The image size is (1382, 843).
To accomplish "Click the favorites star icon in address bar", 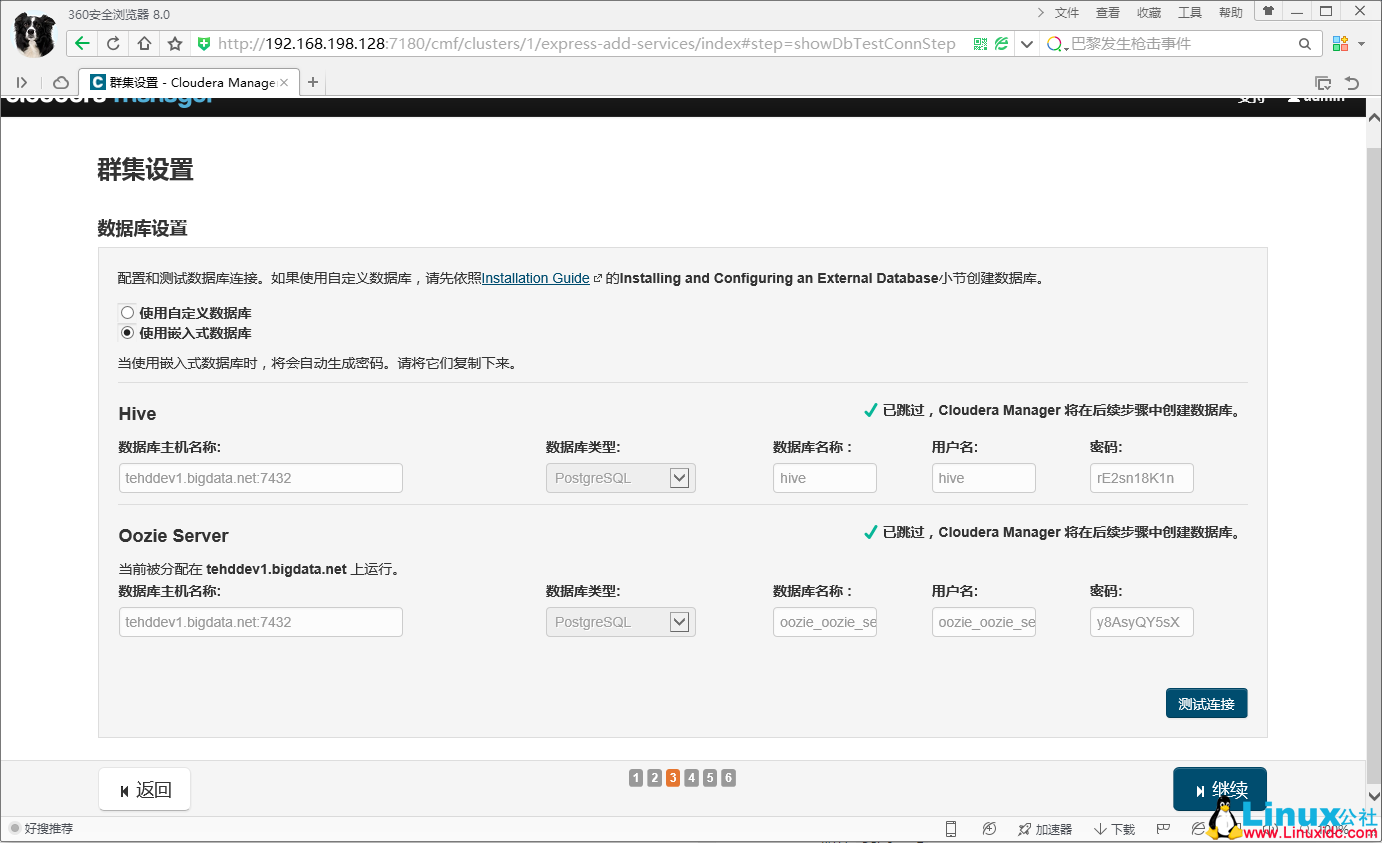I will (172, 44).
